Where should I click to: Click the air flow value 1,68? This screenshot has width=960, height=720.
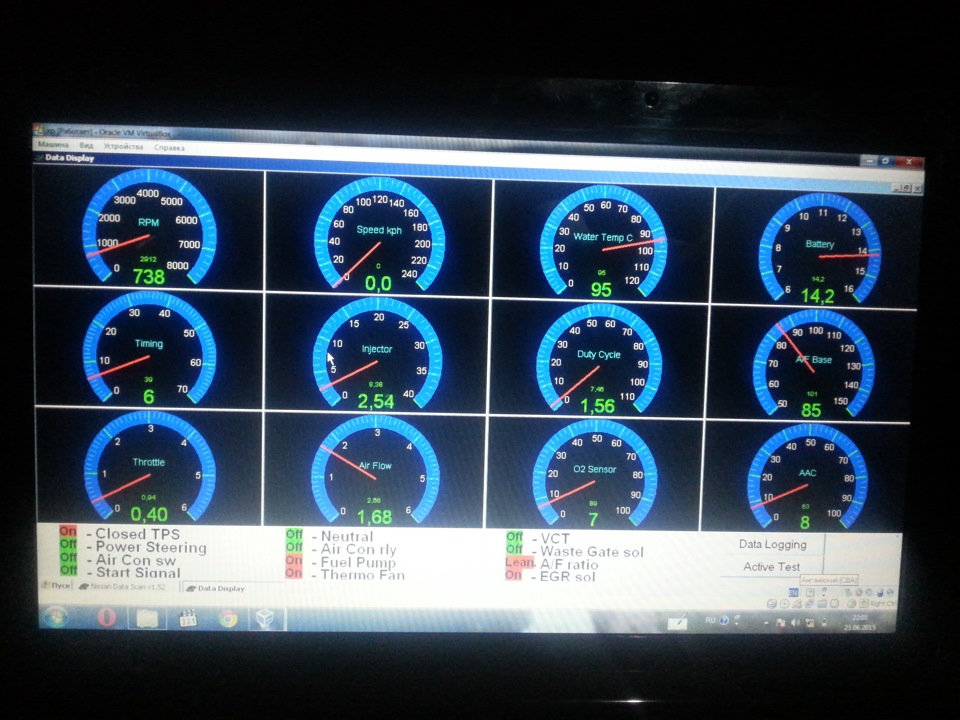pyautogui.click(x=374, y=517)
